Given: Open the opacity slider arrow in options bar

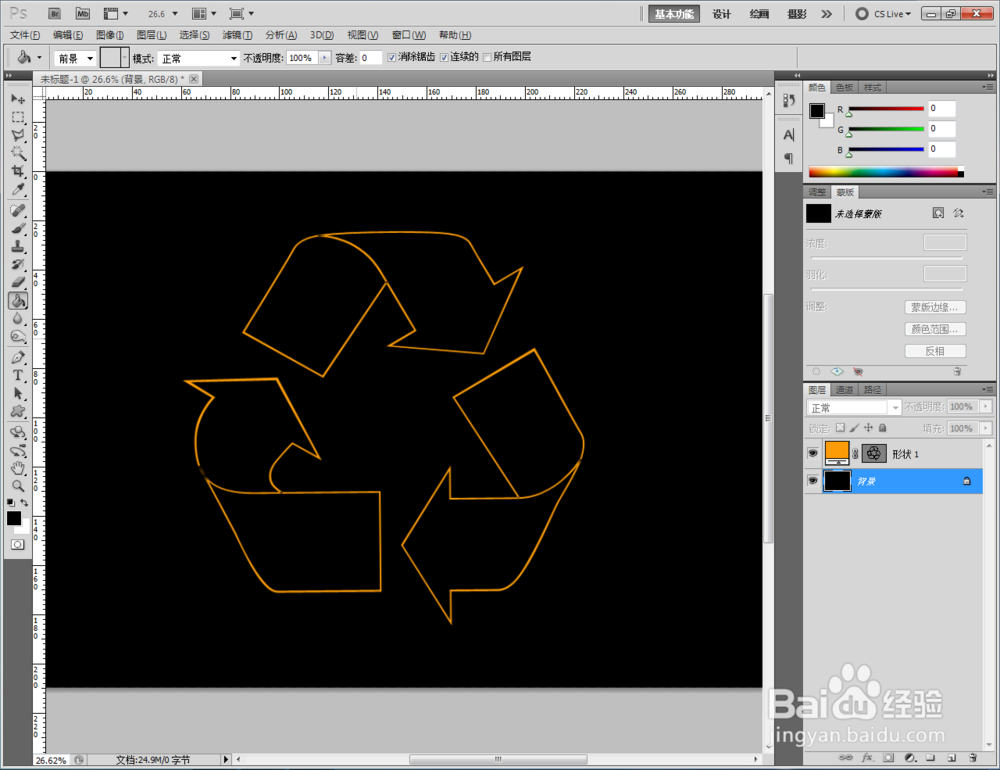Looking at the screenshot, I should [325, 57].
